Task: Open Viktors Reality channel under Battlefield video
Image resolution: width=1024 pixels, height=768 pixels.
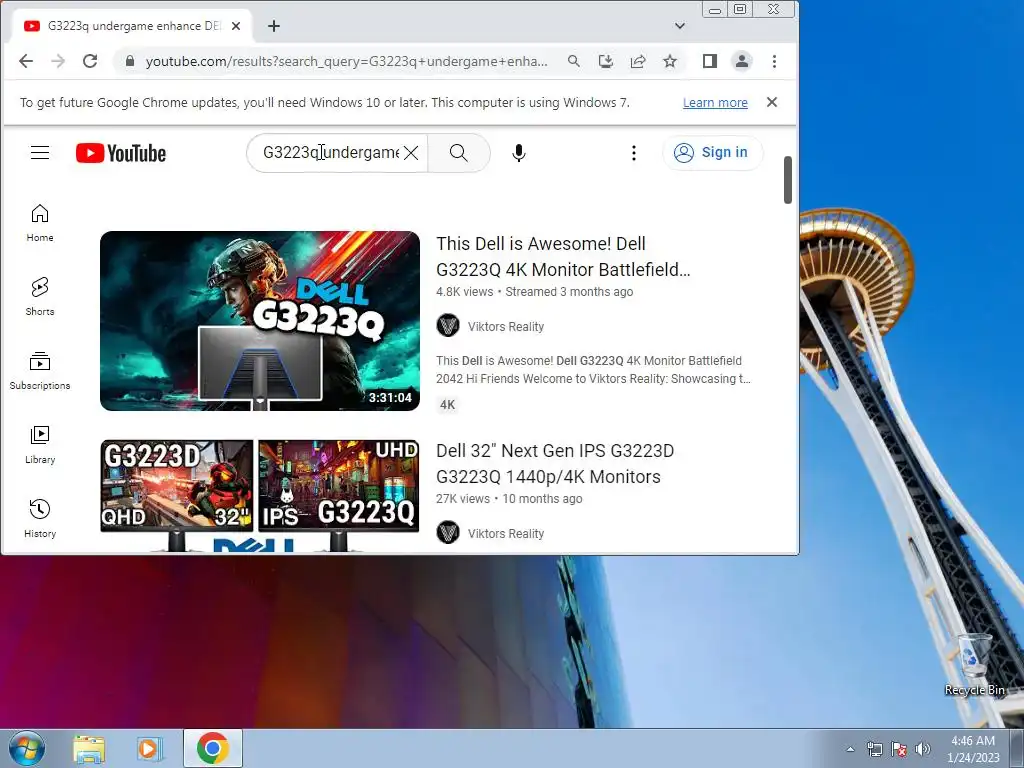Action: pos(505,327)
